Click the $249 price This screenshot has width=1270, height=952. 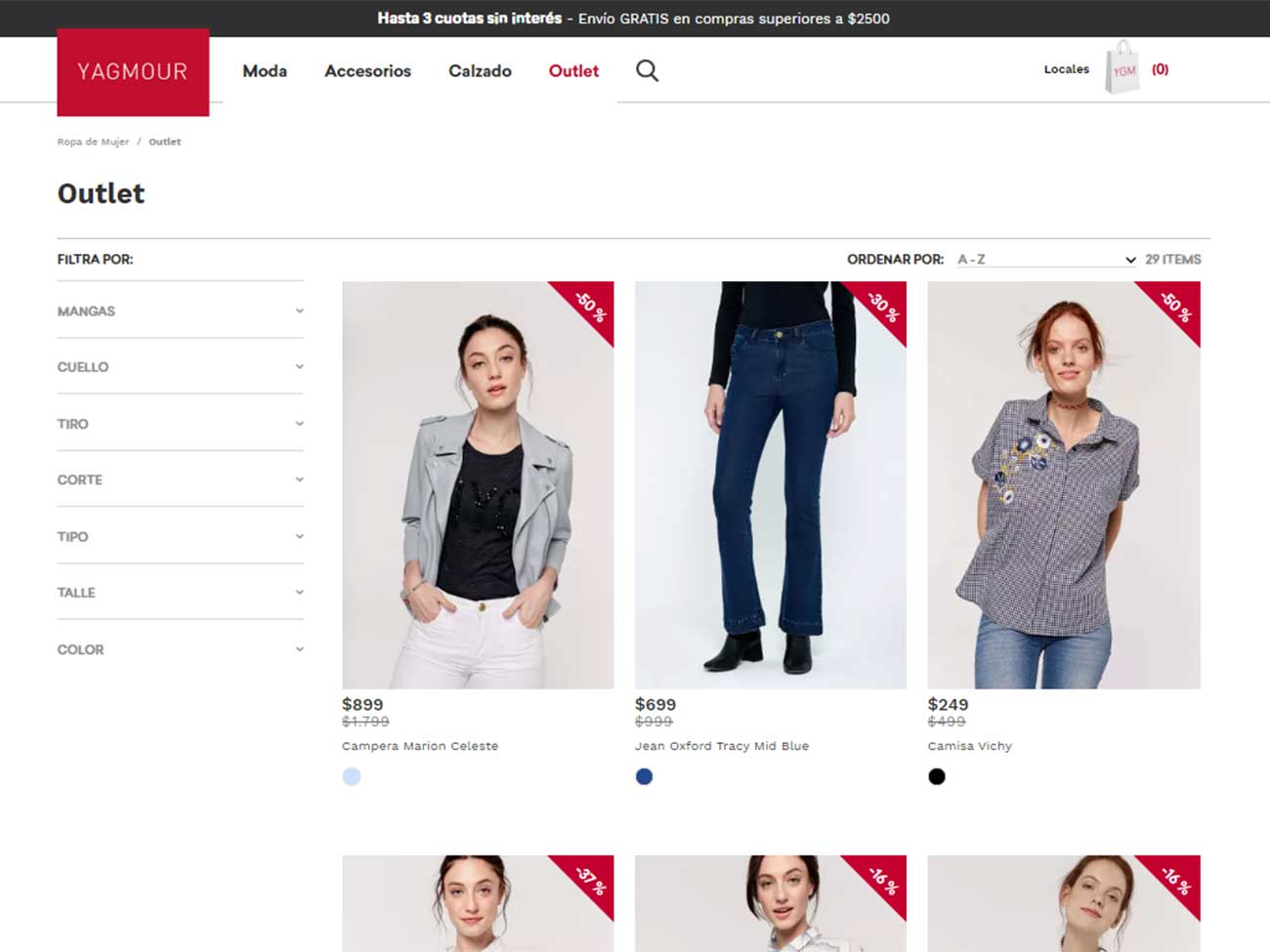pos(948,704)
